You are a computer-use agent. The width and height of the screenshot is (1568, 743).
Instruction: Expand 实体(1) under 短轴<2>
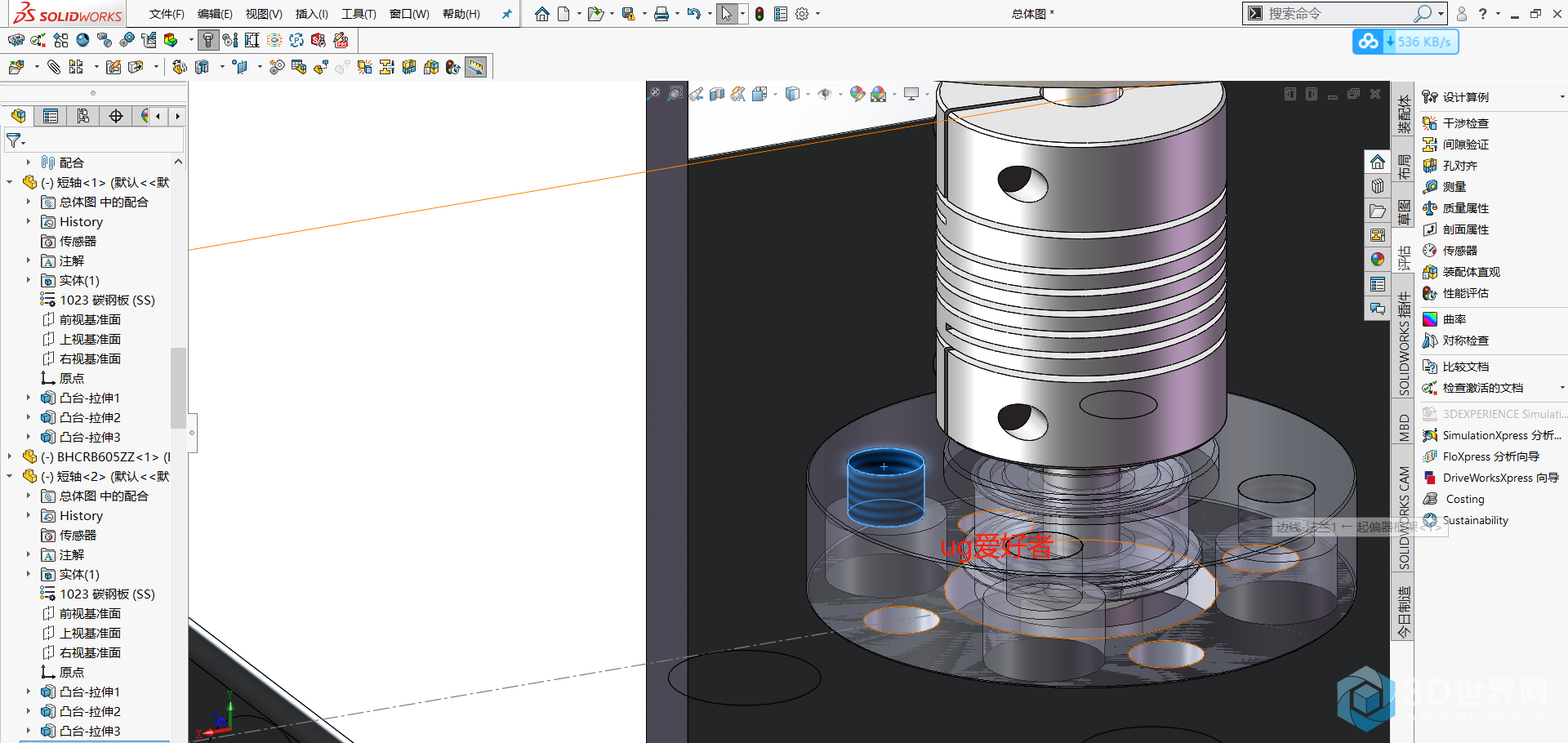(28, 574)
